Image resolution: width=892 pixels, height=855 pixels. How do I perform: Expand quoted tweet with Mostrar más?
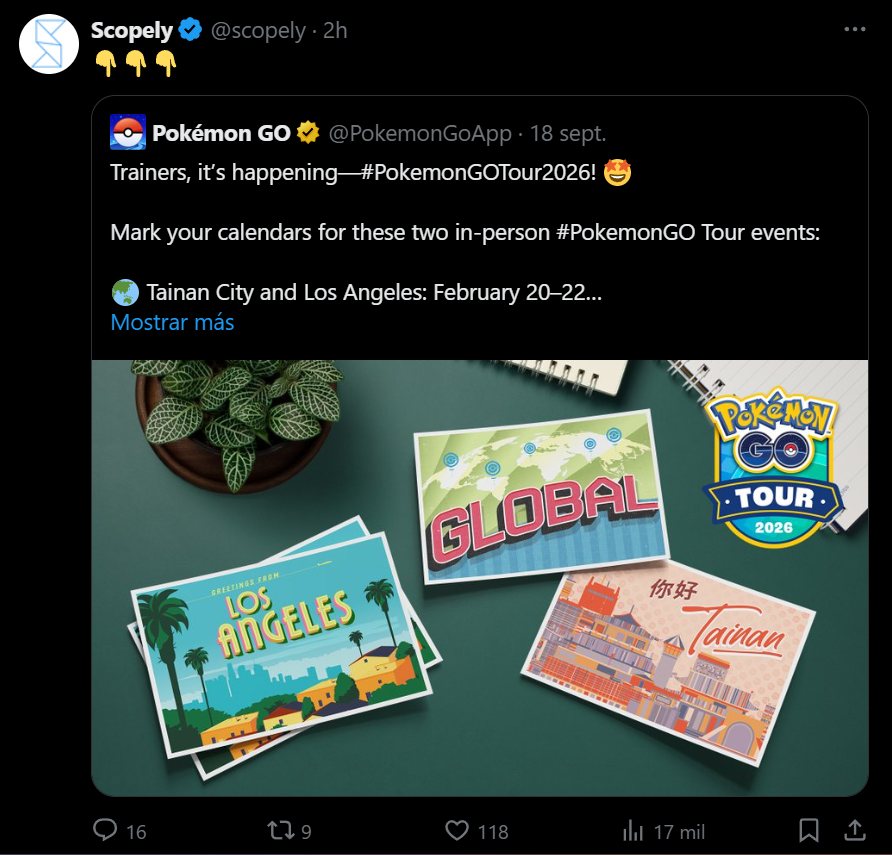pyautogui.click(x=172, y=322)
